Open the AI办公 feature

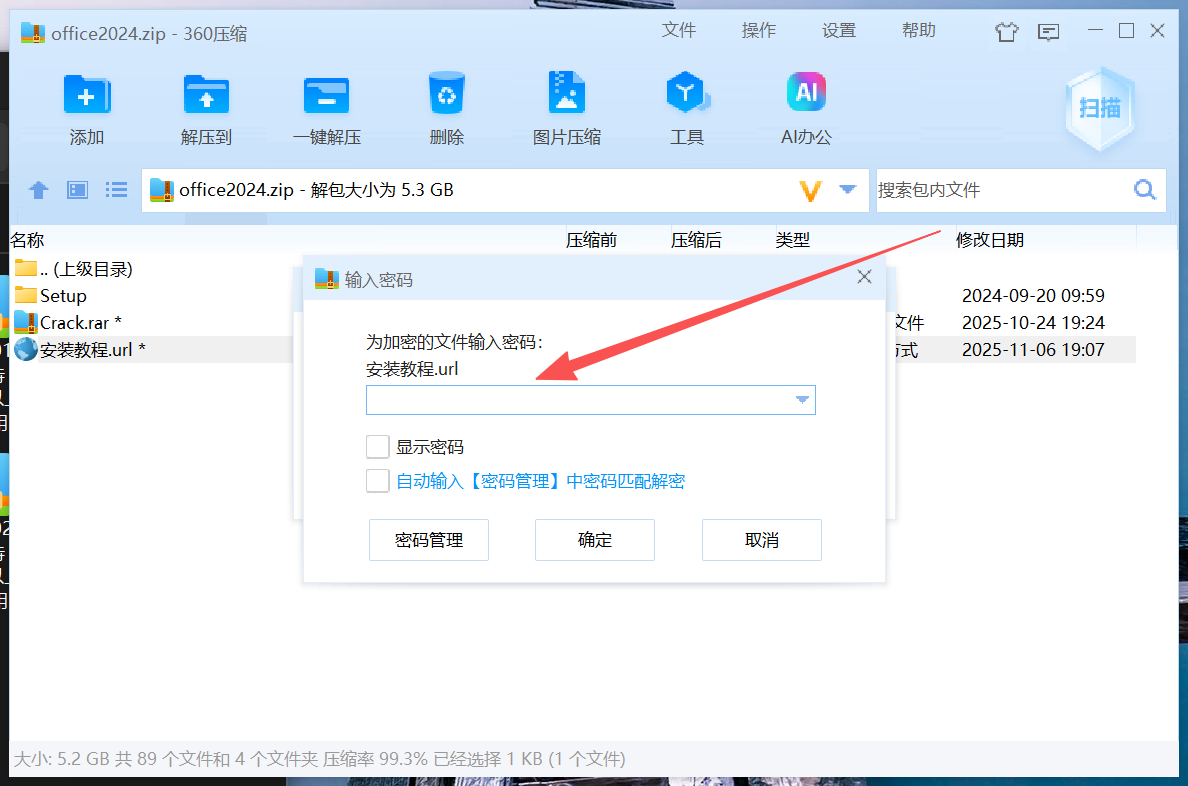pyautogui.click(x=806, y=107)
